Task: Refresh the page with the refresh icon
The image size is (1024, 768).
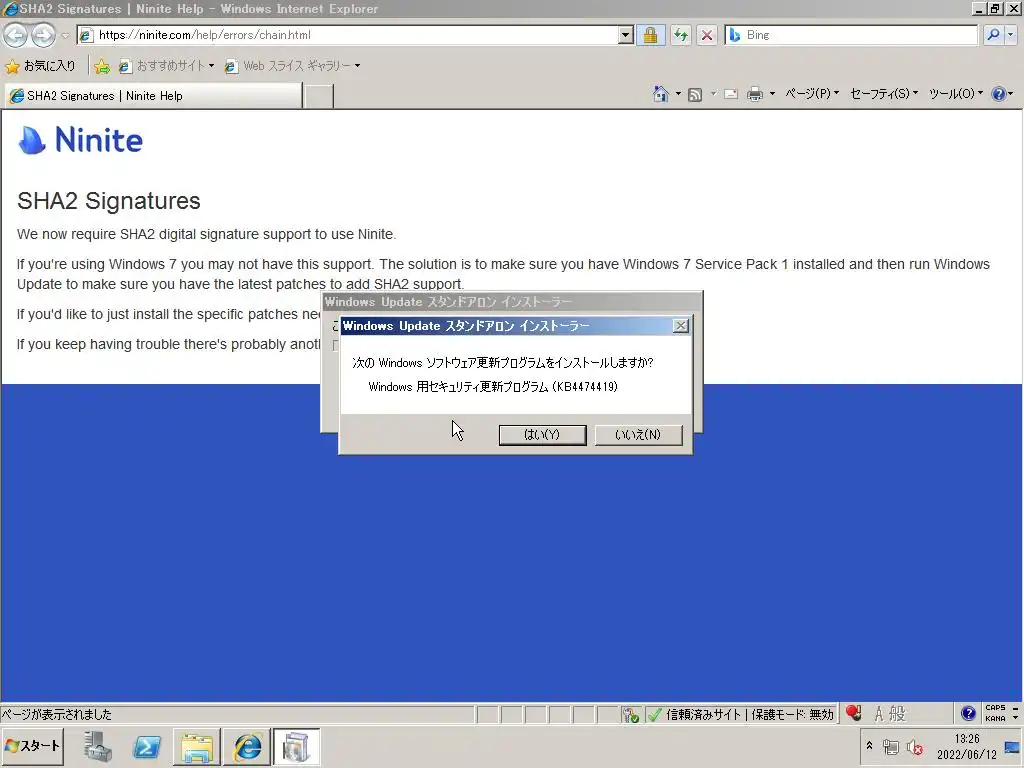Action: pyautogui.click(x=680, y=35)
